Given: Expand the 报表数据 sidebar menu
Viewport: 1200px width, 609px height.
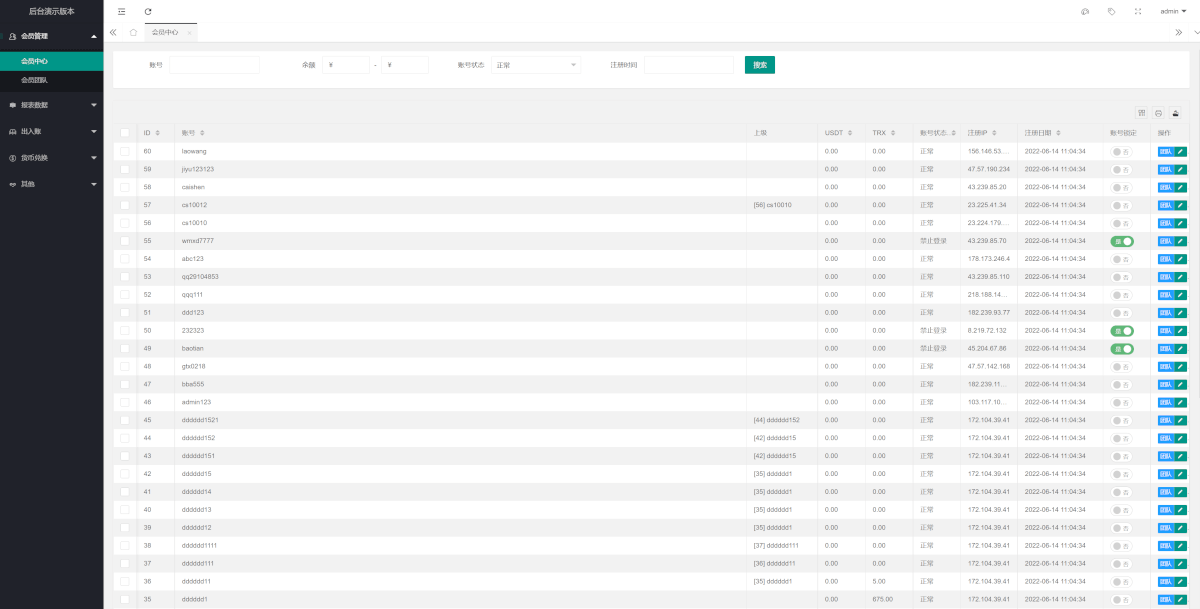Looking at the screenshot, I should (51, 104).
